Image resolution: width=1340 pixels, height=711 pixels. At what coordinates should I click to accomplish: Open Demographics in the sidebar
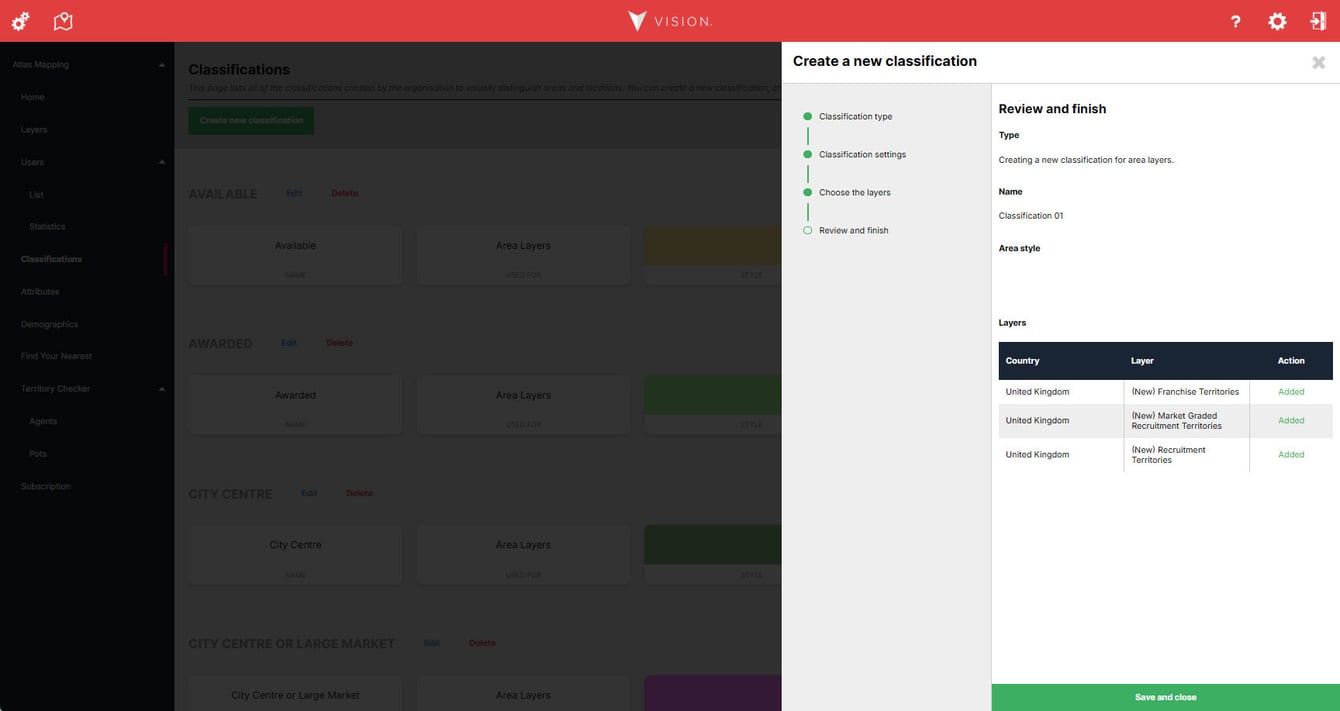pyautogui.click(x=49, y=324)
